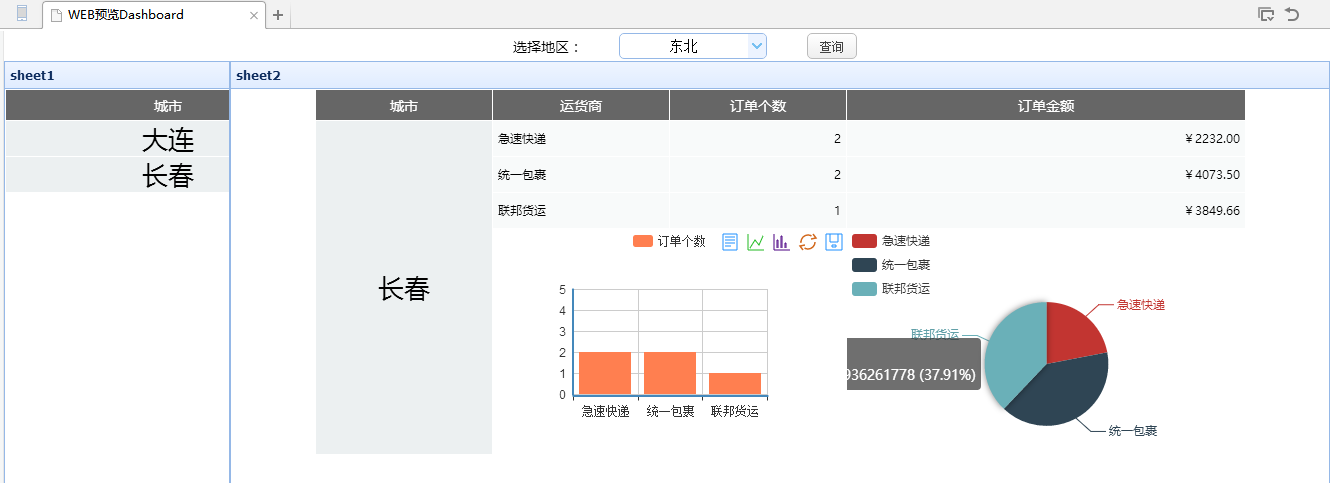Image resolution: width=1330 pixels, height=483 pixels.
Task: Click order count 2 in 统一包裹 row
Action: tap(837, 175)
